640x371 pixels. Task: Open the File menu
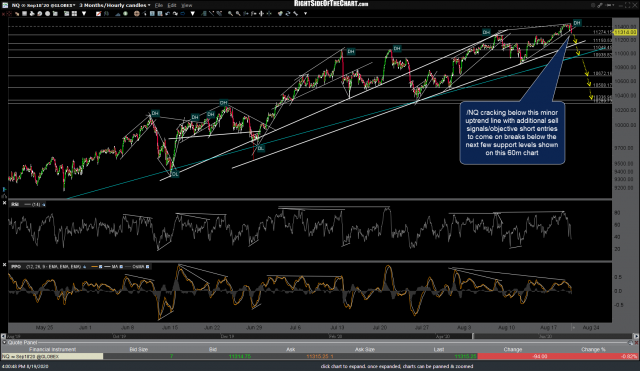(159, 5)
